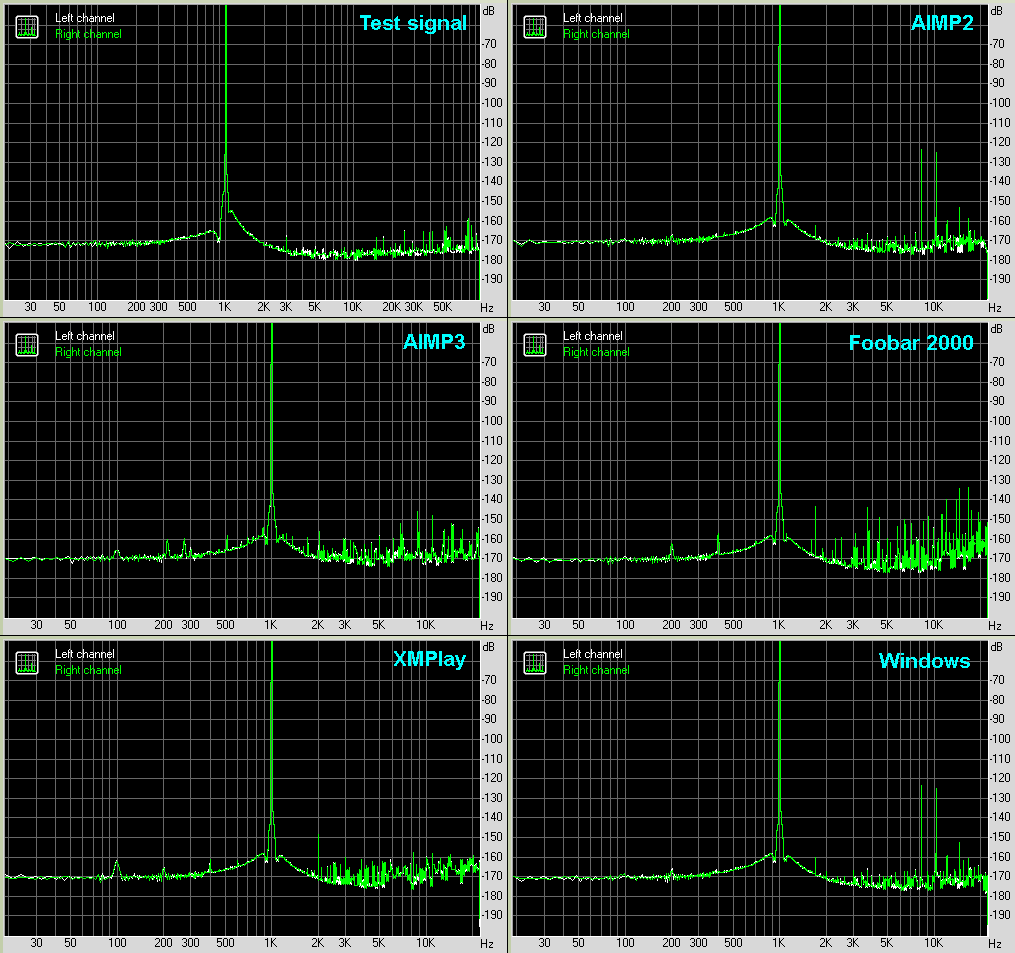
Task: Click the '-120' dB label in Windows graph
Action: (x=1000, y=778)
